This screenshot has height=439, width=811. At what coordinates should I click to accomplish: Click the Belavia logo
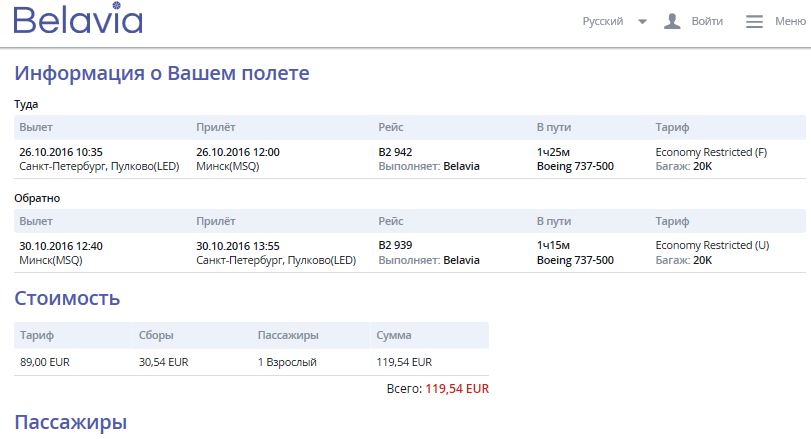coord(78,21)
